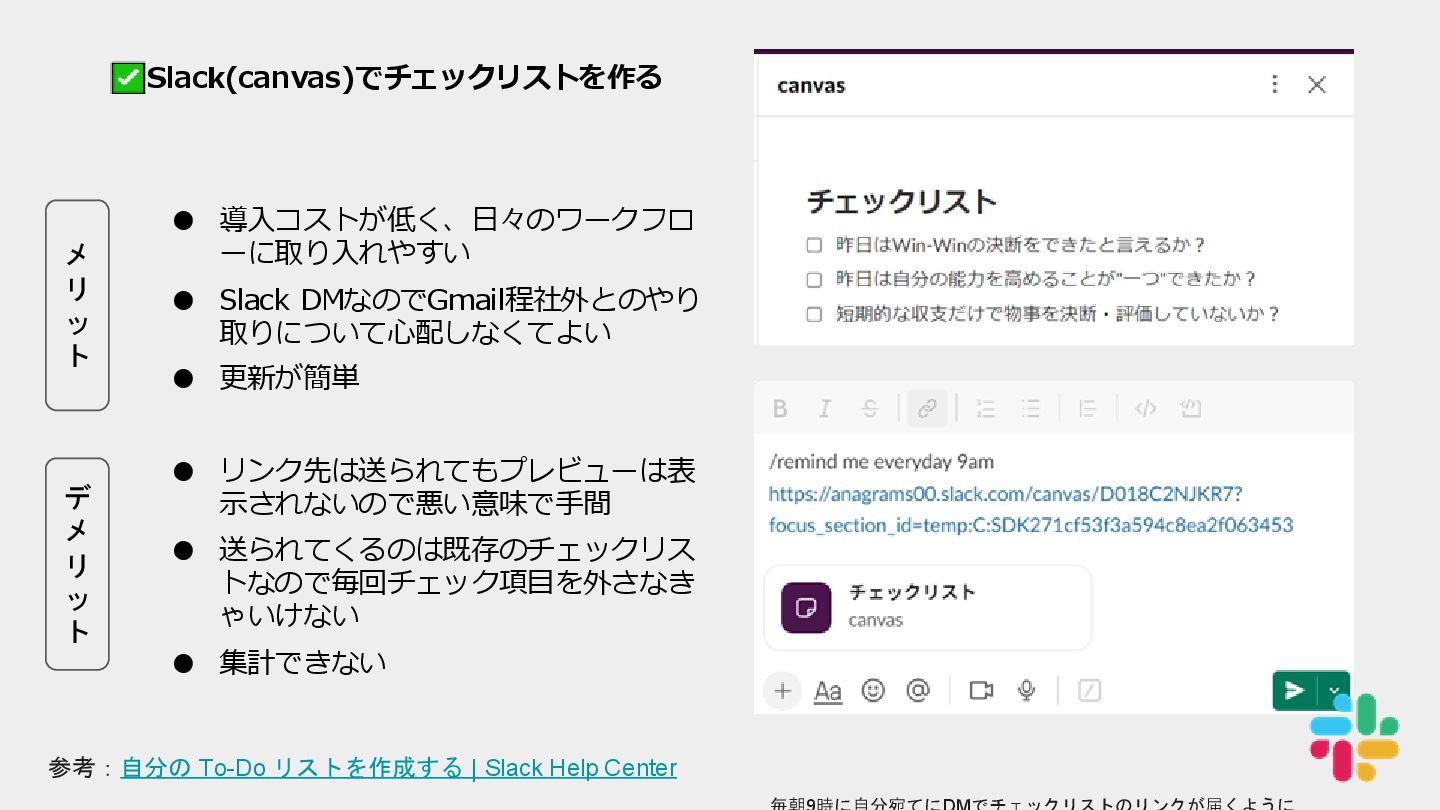Toggle the Aa formatting toolbar

coord(828,691)
